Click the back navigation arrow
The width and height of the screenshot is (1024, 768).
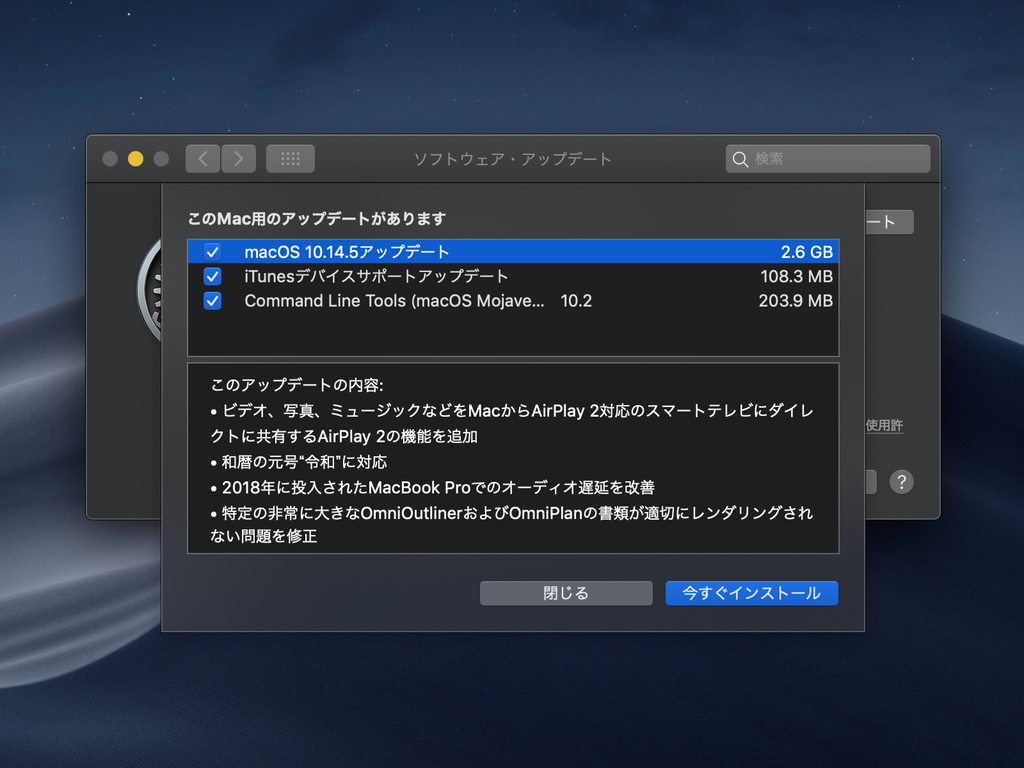point(202,158)
